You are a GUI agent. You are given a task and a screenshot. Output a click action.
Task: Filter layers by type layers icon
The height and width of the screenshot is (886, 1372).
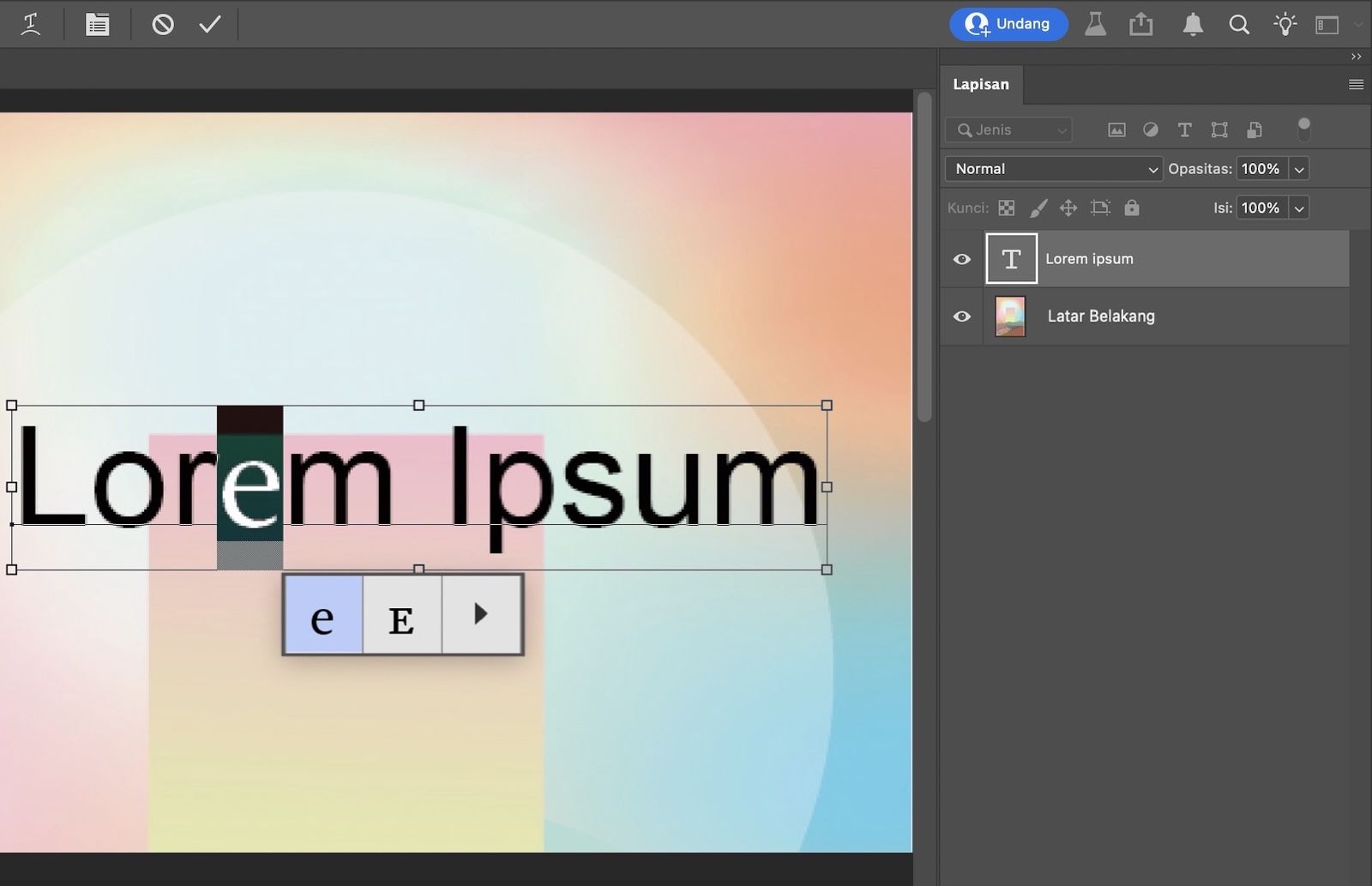pyautogui.click(x=1184, y=130)
